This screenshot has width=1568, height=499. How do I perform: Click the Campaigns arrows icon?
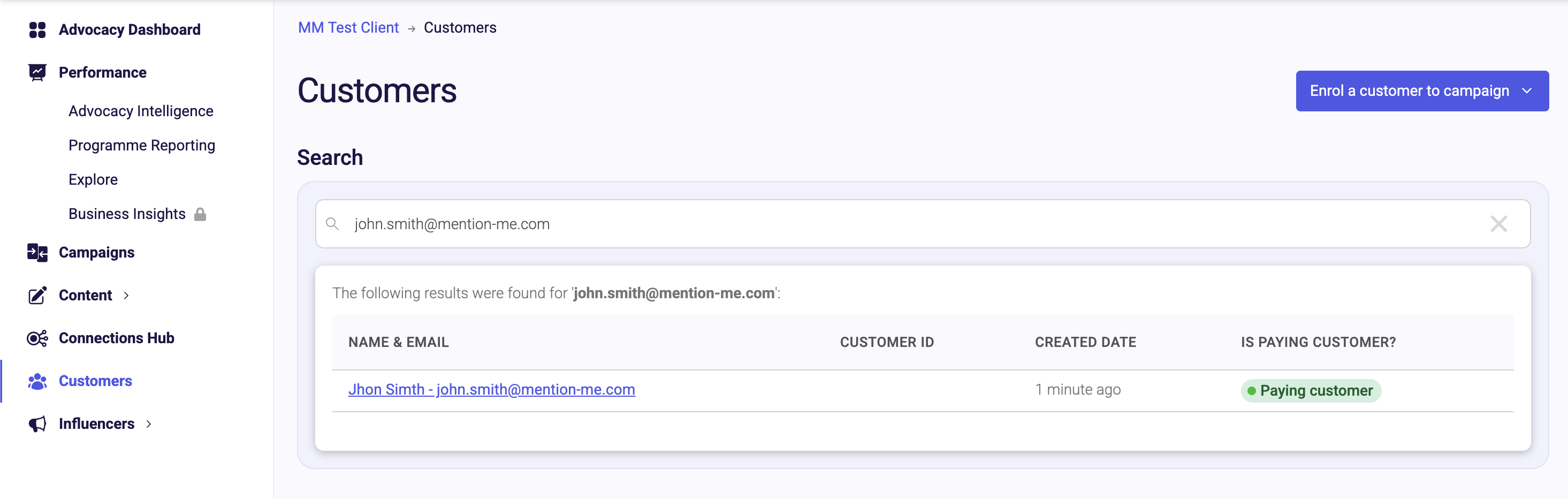pyautogui.click(x=37, y=252)
